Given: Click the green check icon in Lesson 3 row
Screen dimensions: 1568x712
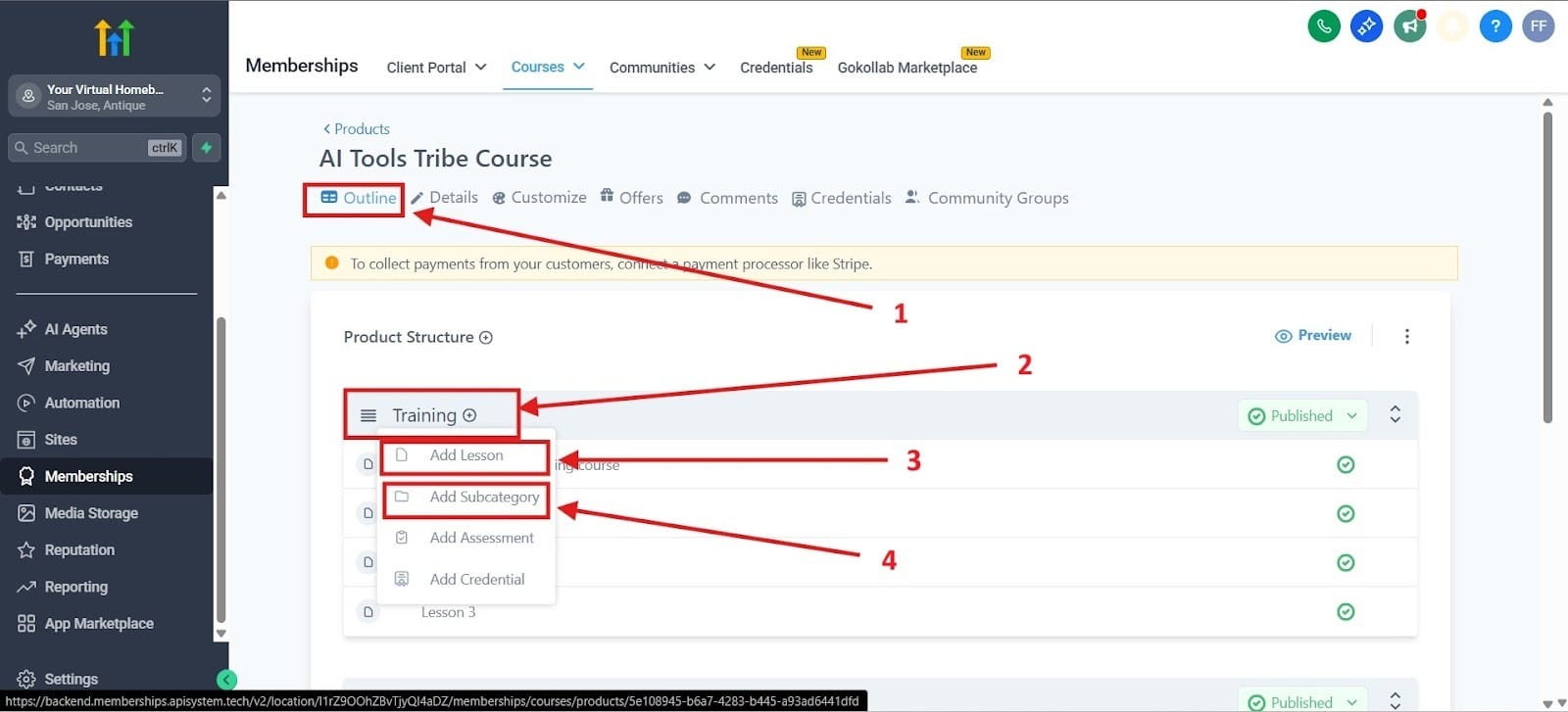Looking at the screenshot, I should tap(1346, 612).
